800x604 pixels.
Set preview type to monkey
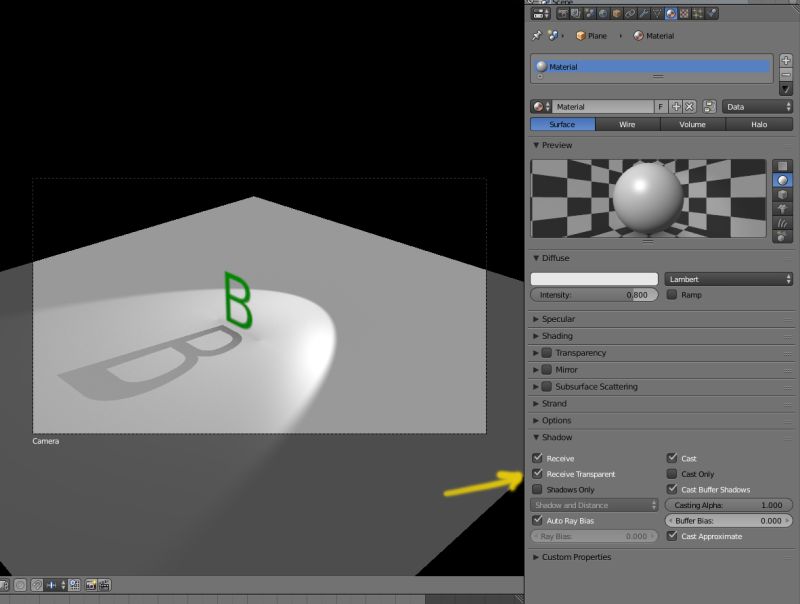782,209
